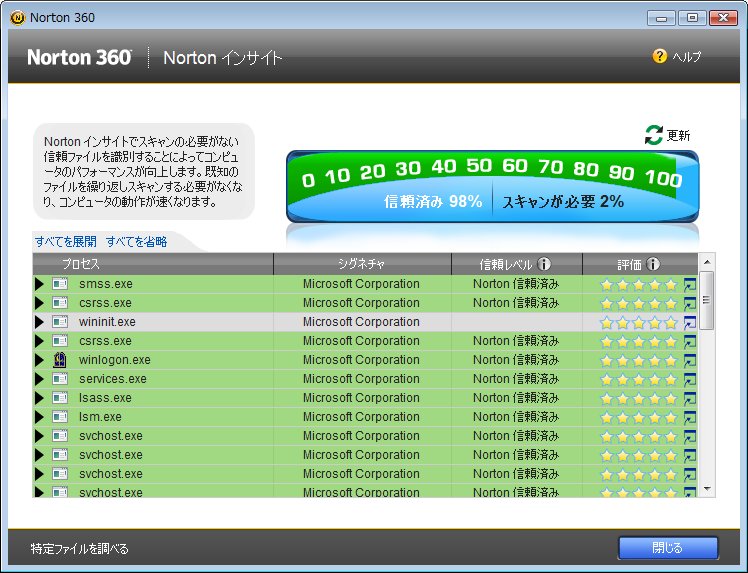The image size is (748, 573).
Task: Select the lsass.exe process name
Action: (105, 398)
